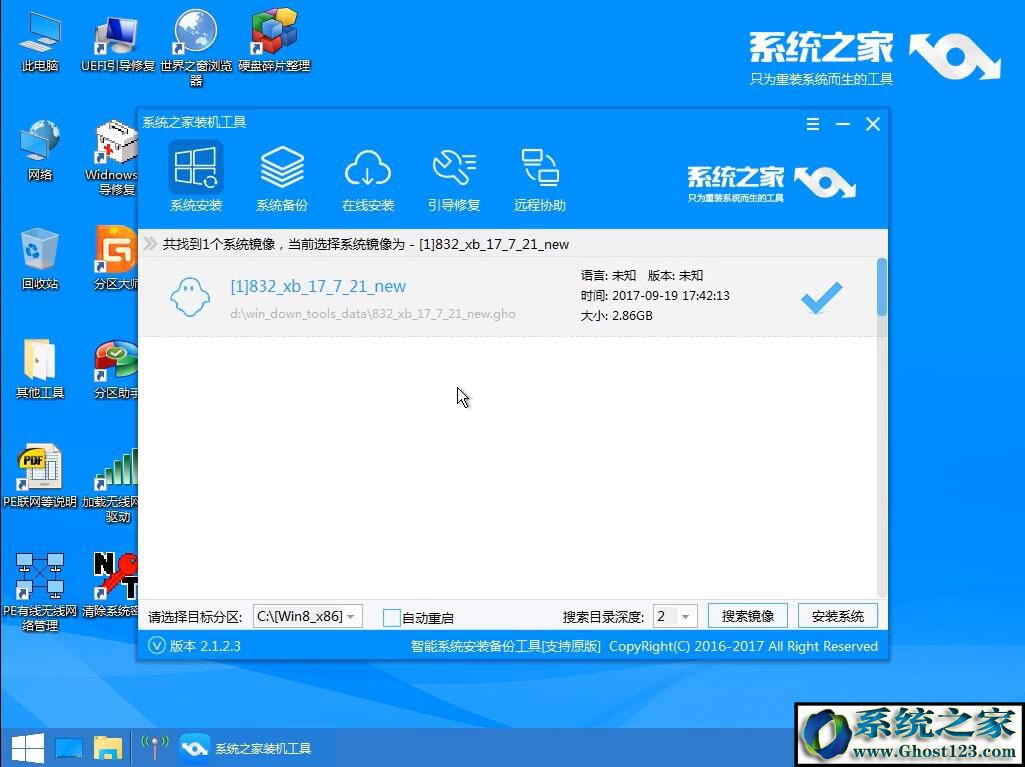1025x767 pixels.
Task: Click the image list vertical scrollbar
Action: pyautogui.click(x=882, y=427)
